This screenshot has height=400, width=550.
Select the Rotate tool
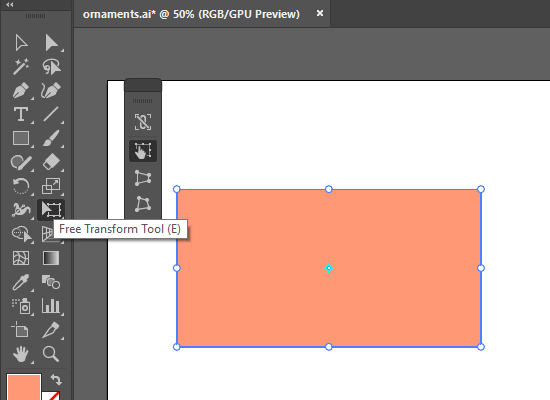(x=21, y=186)
